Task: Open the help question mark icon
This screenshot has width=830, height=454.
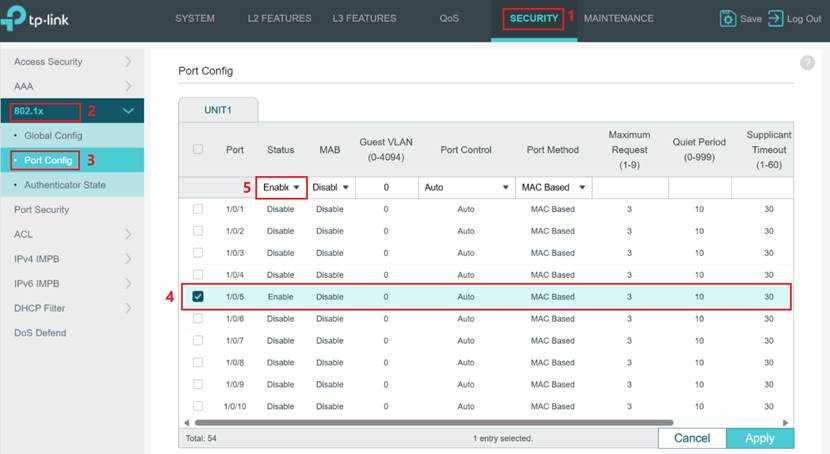Action: tap(807, 63)
